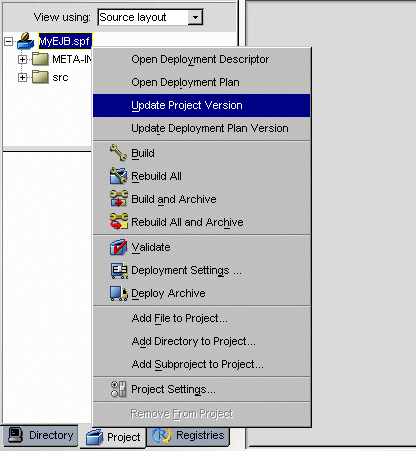Choose Deploy Archive entry

pyautogui.click(x=201, y=293)
